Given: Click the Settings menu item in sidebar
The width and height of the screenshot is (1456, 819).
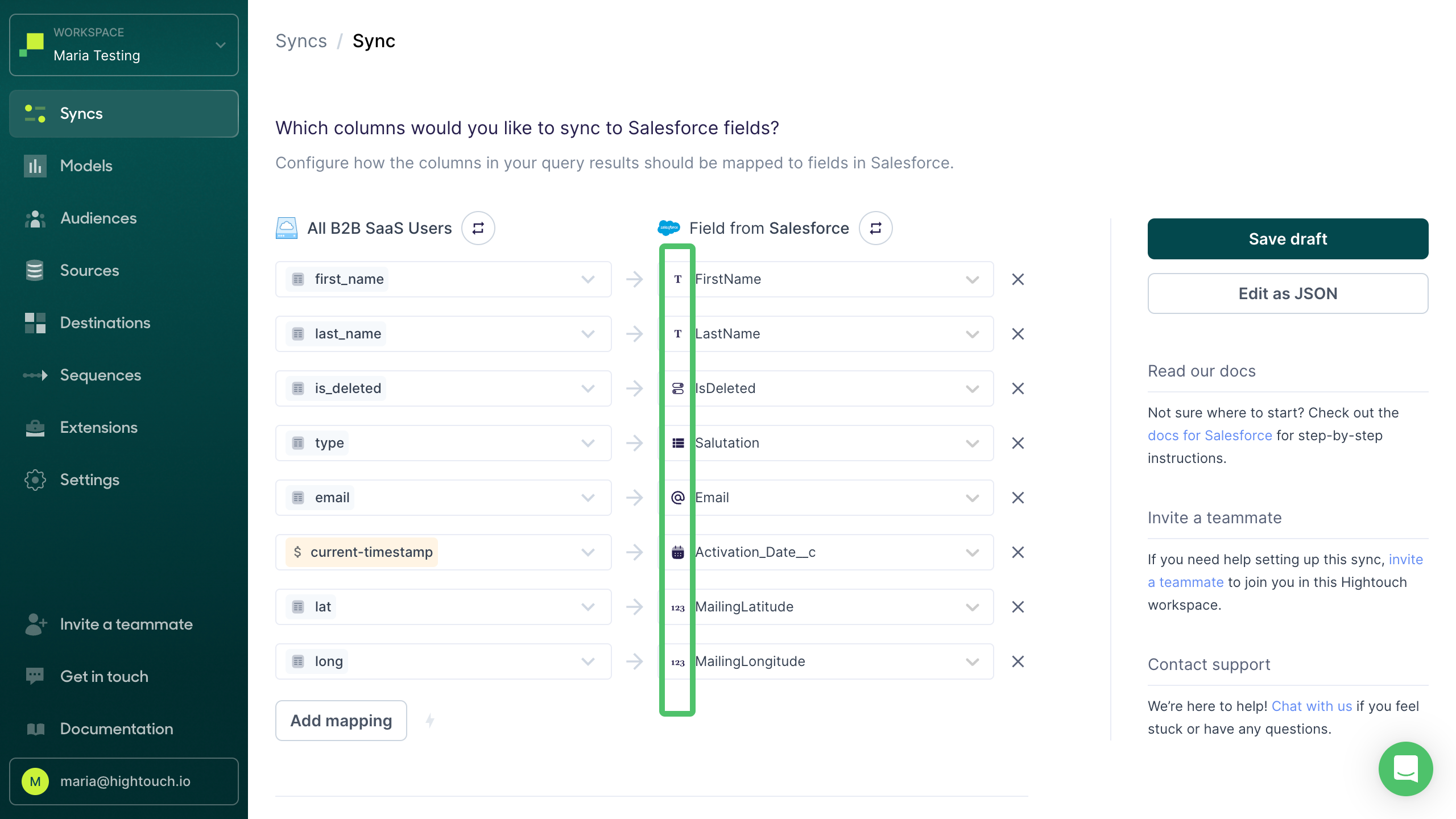Looking at the screenshot, I should pyautogui.click(x=90, y=479).
